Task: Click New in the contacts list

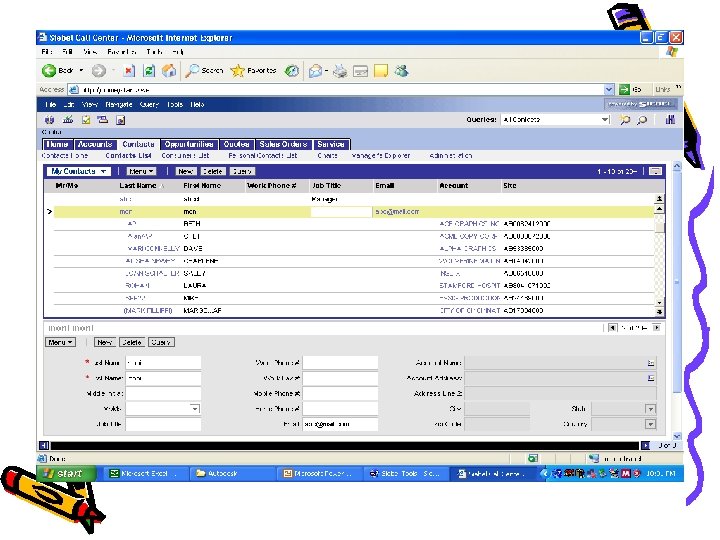Action: (x=186, y=171)
